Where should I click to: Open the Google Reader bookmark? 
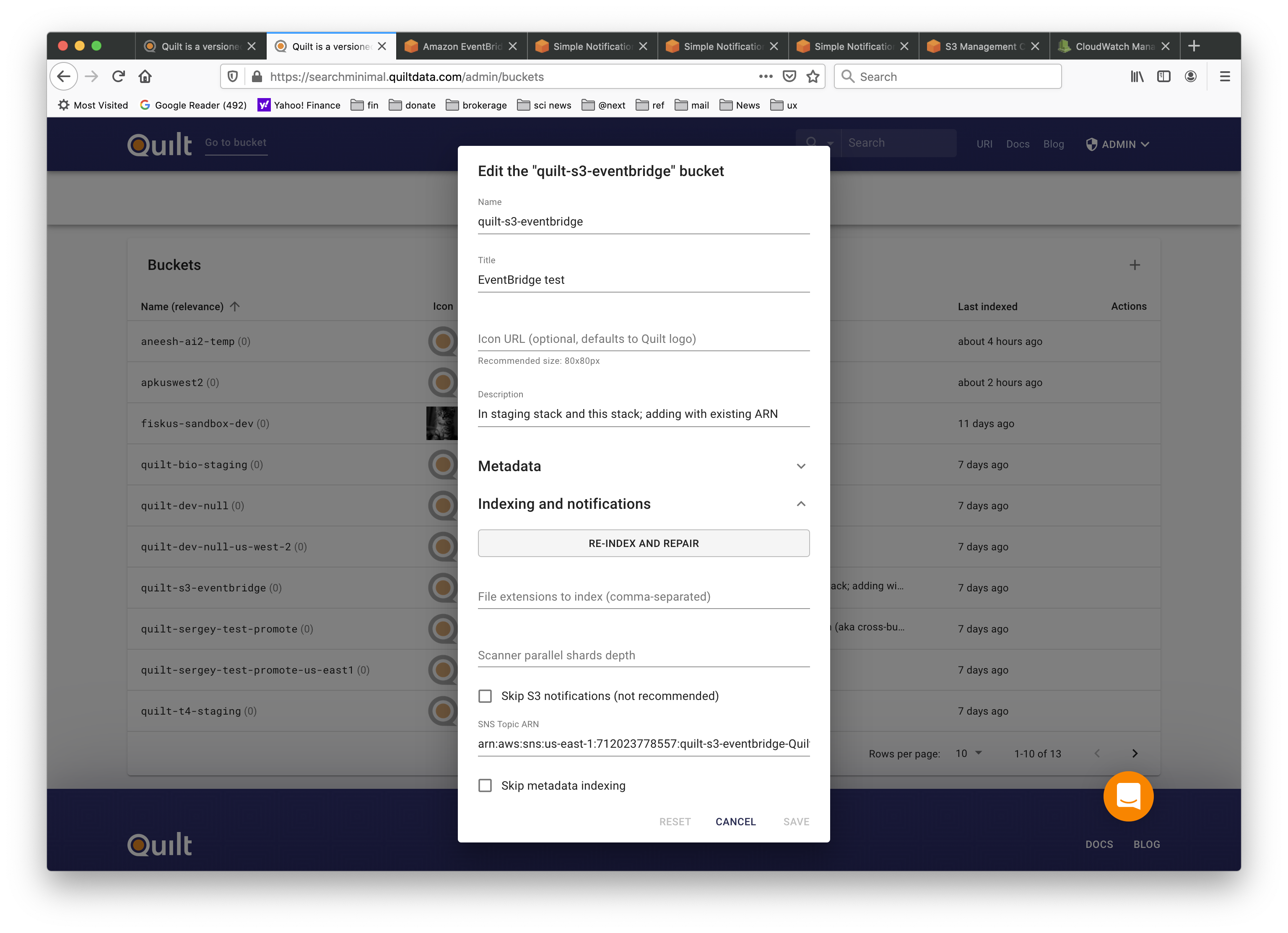[x=194, y=106]
